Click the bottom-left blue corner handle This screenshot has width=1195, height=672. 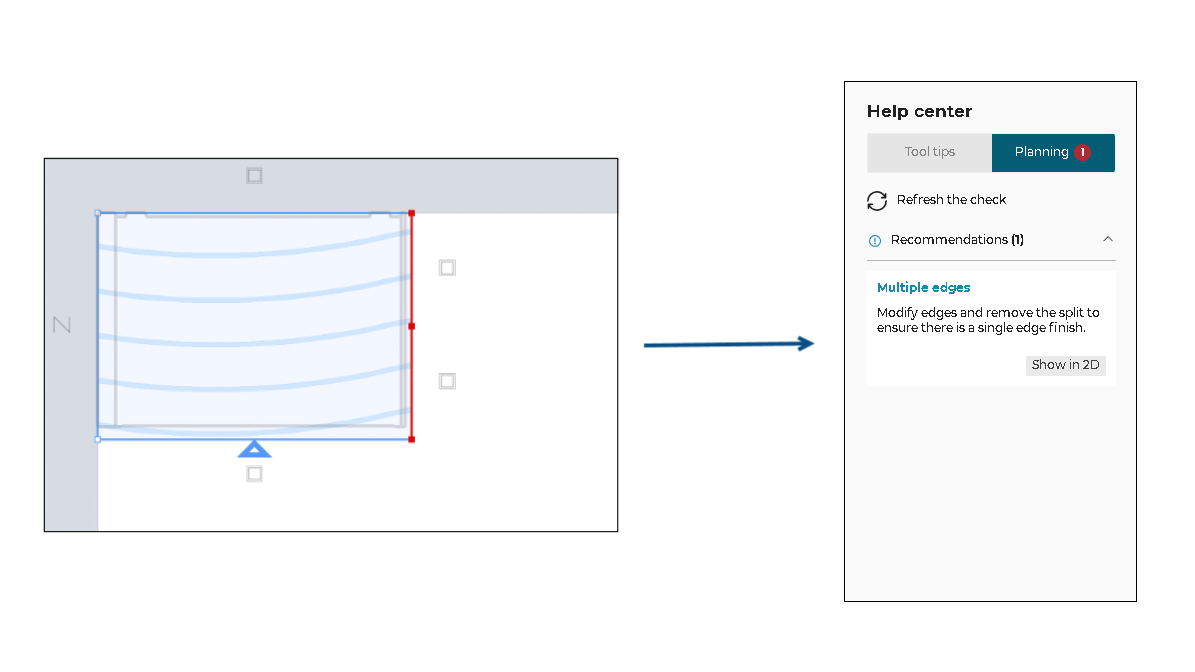click(98, 439)
